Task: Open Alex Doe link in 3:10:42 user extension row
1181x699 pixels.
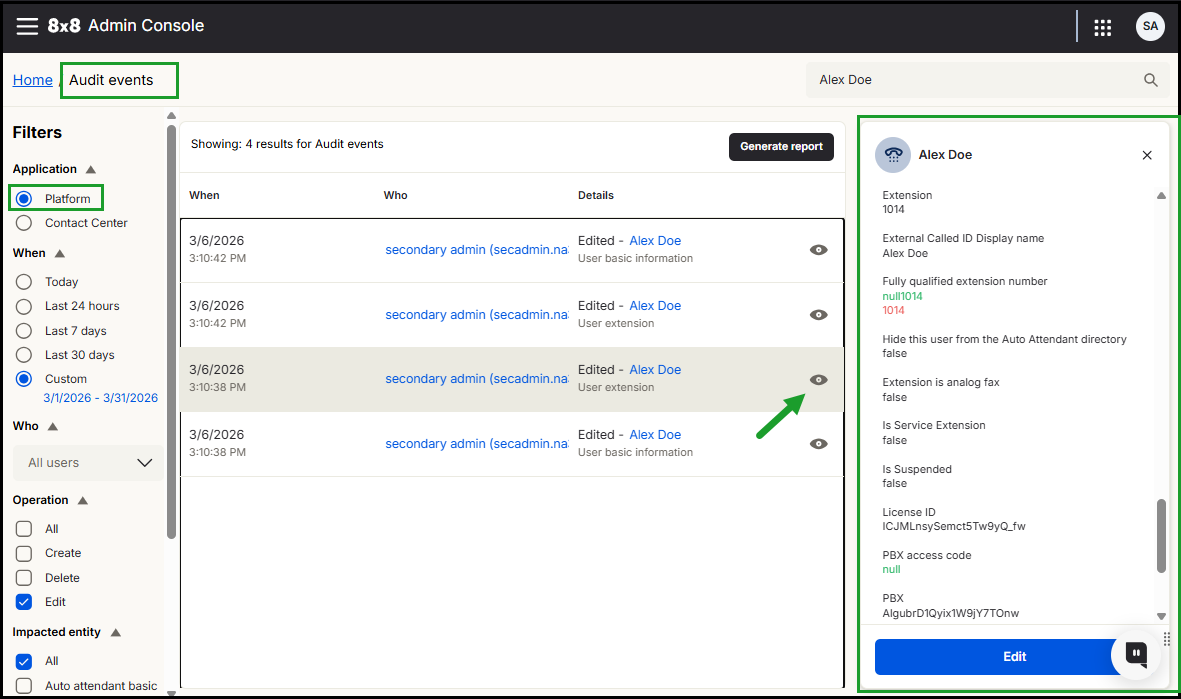Action: [655, 306]
